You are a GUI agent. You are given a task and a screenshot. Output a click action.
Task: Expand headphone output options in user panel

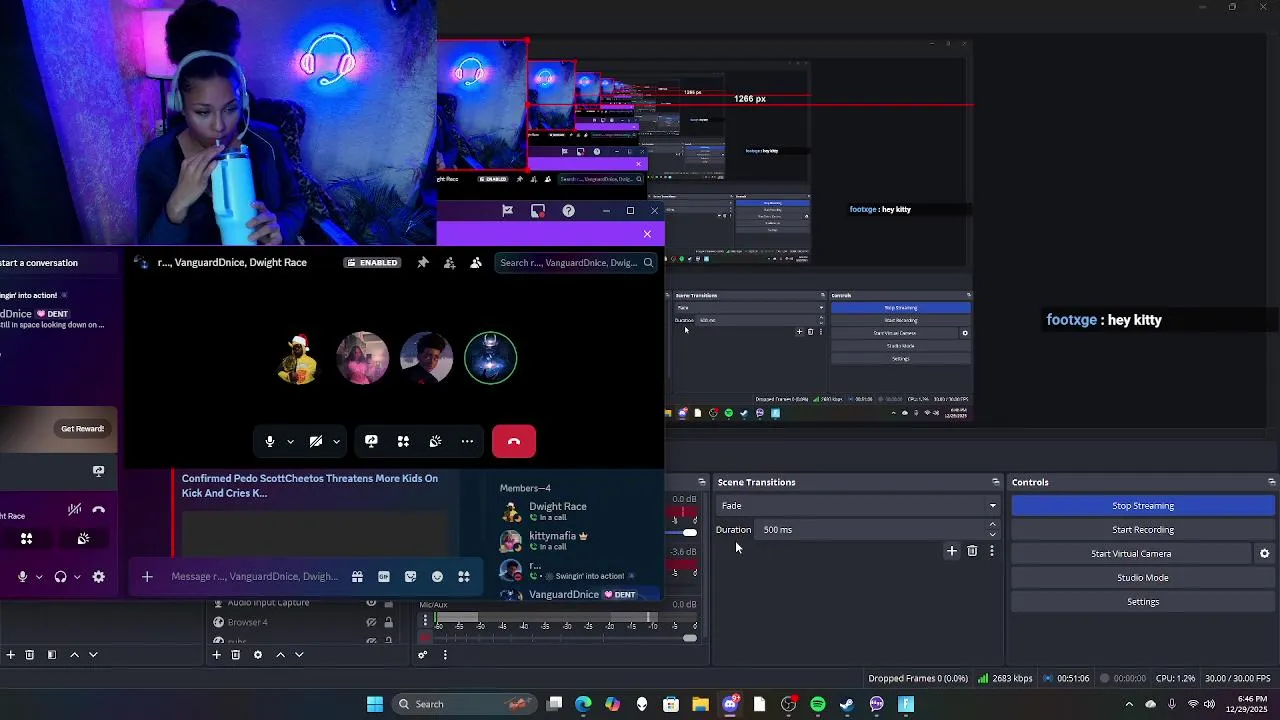(77, 577)
